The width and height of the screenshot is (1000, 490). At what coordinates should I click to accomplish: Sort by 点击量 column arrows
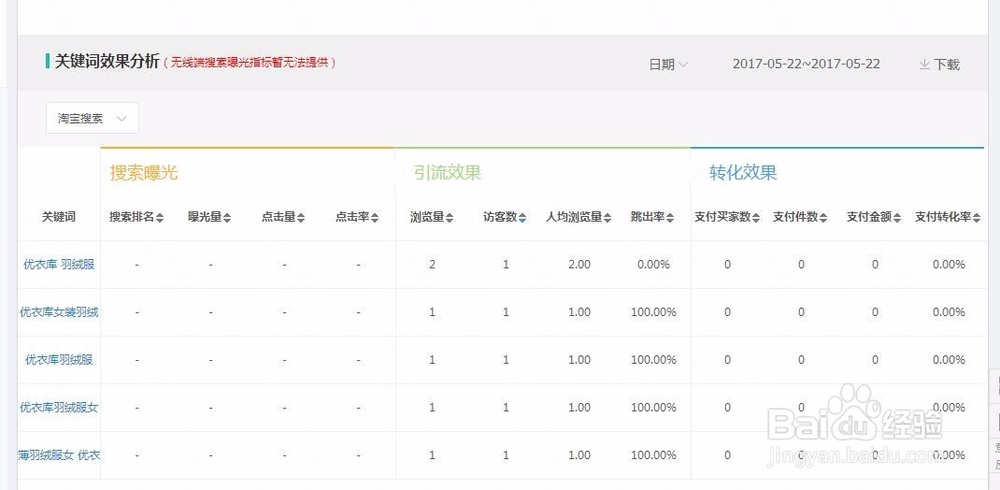tap(301, 218)
